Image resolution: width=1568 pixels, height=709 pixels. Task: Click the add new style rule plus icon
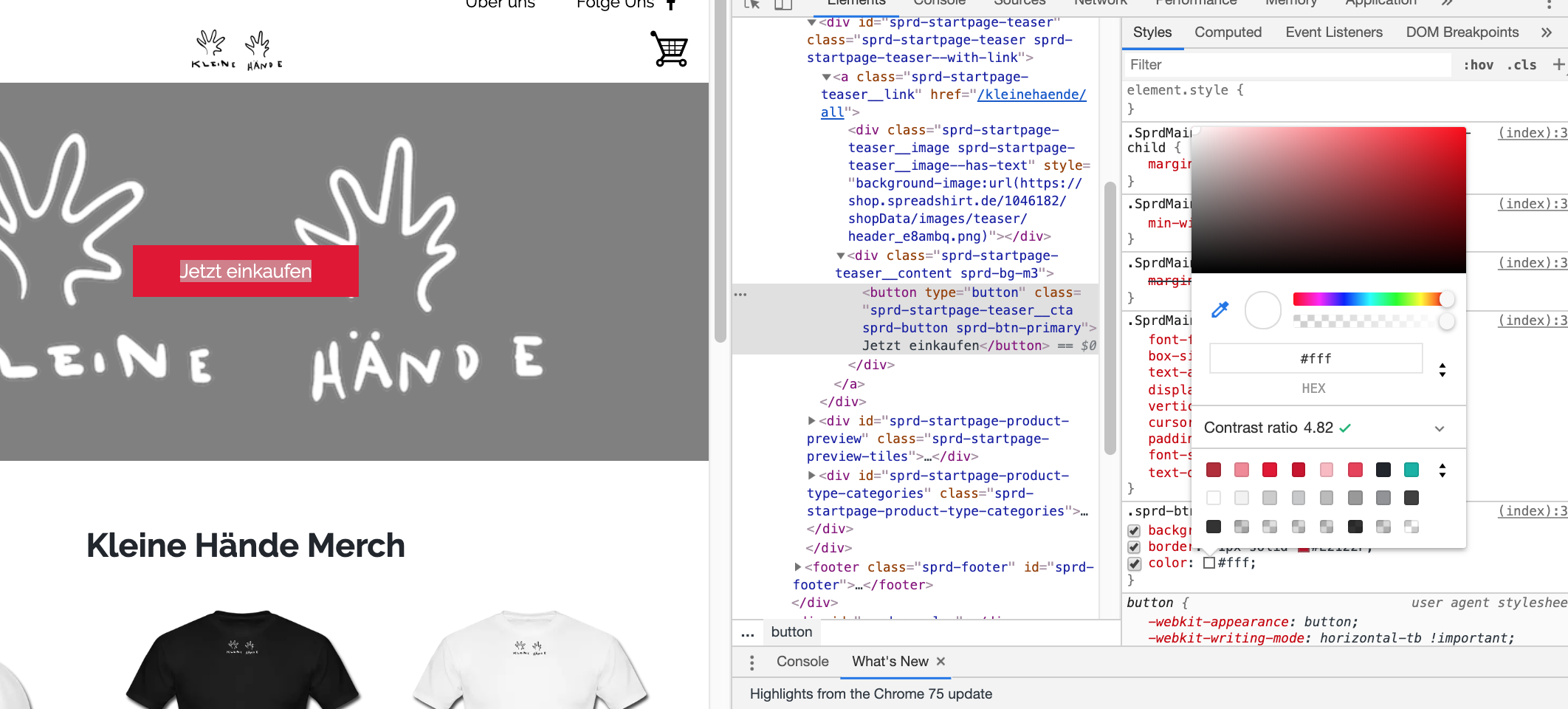click(1558, 65)
